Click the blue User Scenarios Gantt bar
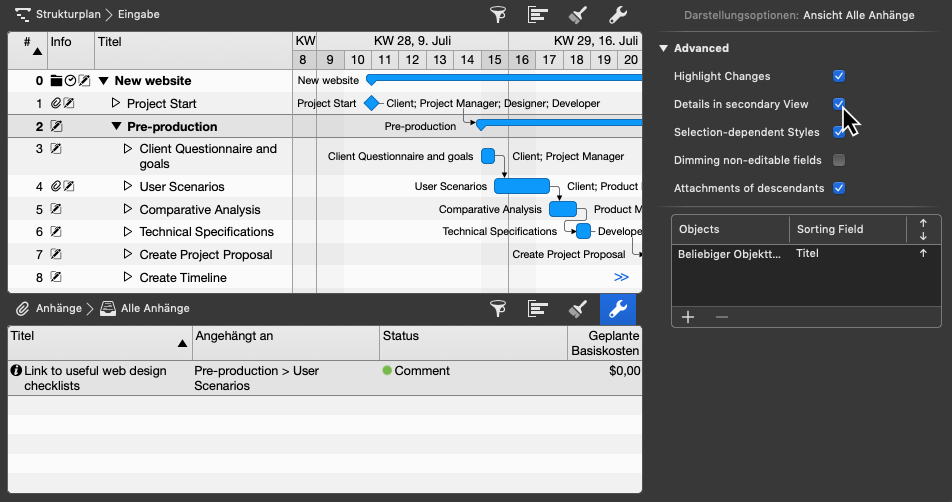Image resolution: width=952 pixels, height=502 pixels. [522, 186]
